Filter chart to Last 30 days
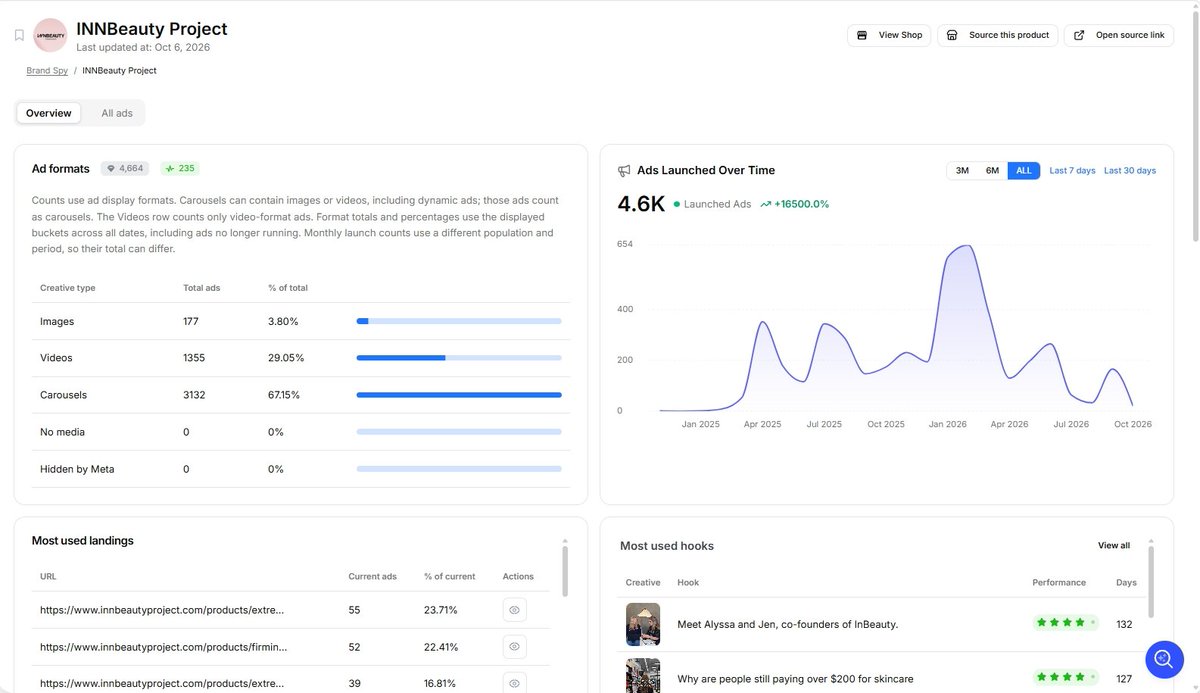The width and height of the screenshot is (1200, 693). pyautogui.click(x=1130, y=171)
